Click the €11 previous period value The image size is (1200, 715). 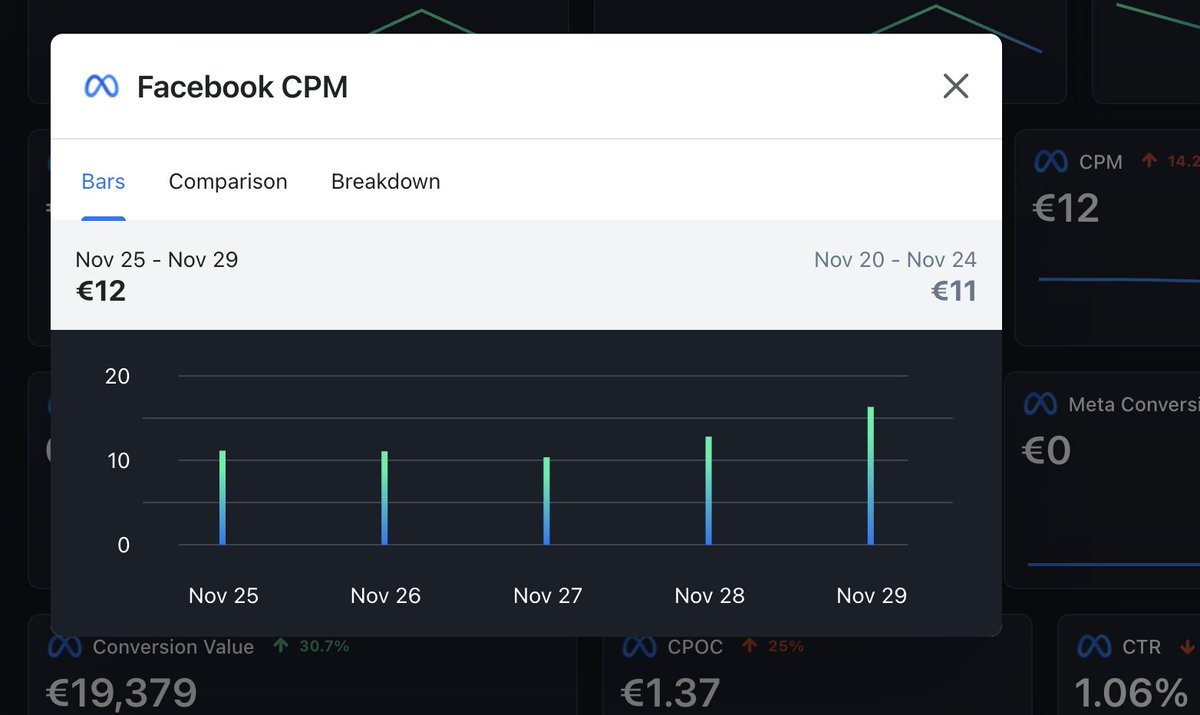(954, 291)
